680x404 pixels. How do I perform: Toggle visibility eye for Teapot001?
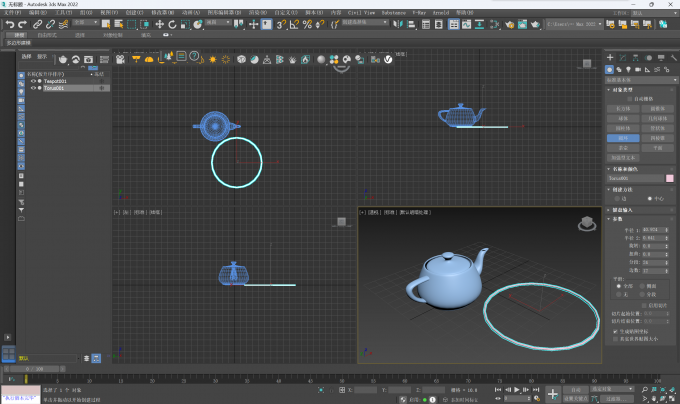(33, 81)
